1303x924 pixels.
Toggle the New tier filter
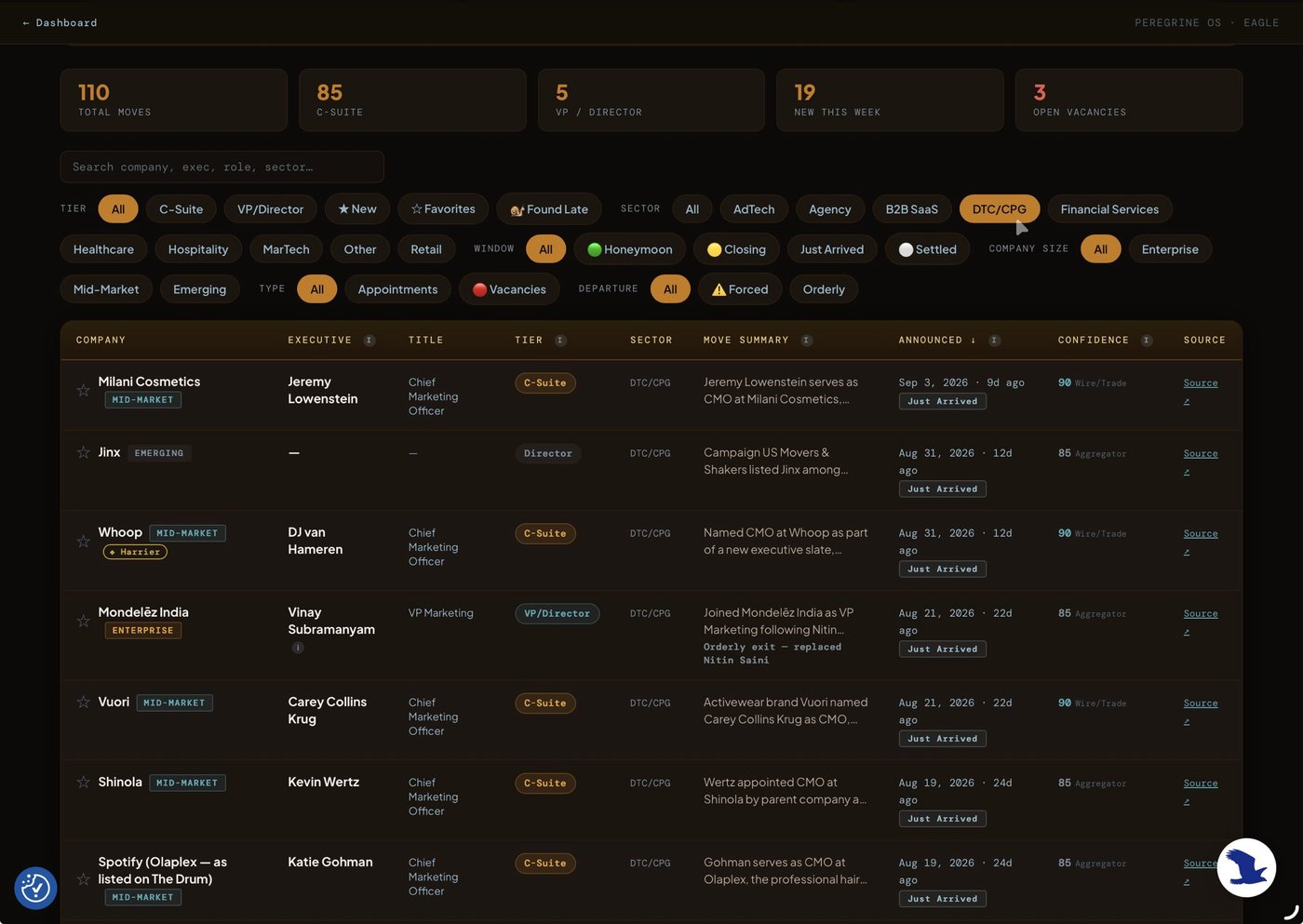(x=357, y=209)
